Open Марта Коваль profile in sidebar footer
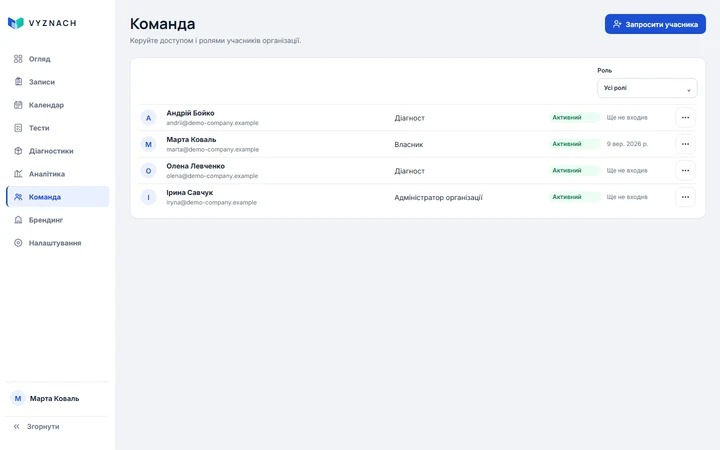The image size is (720, 450). (58, 398)
